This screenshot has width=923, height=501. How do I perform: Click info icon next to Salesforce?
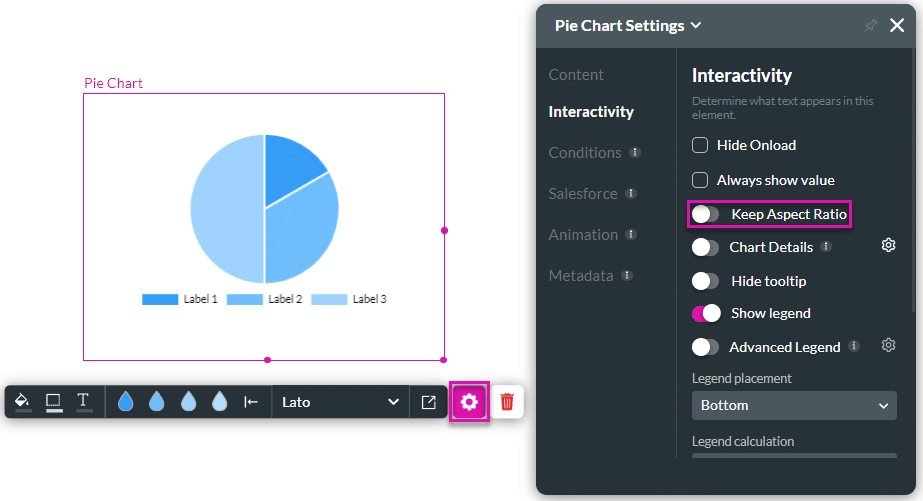tap(630, 193)
